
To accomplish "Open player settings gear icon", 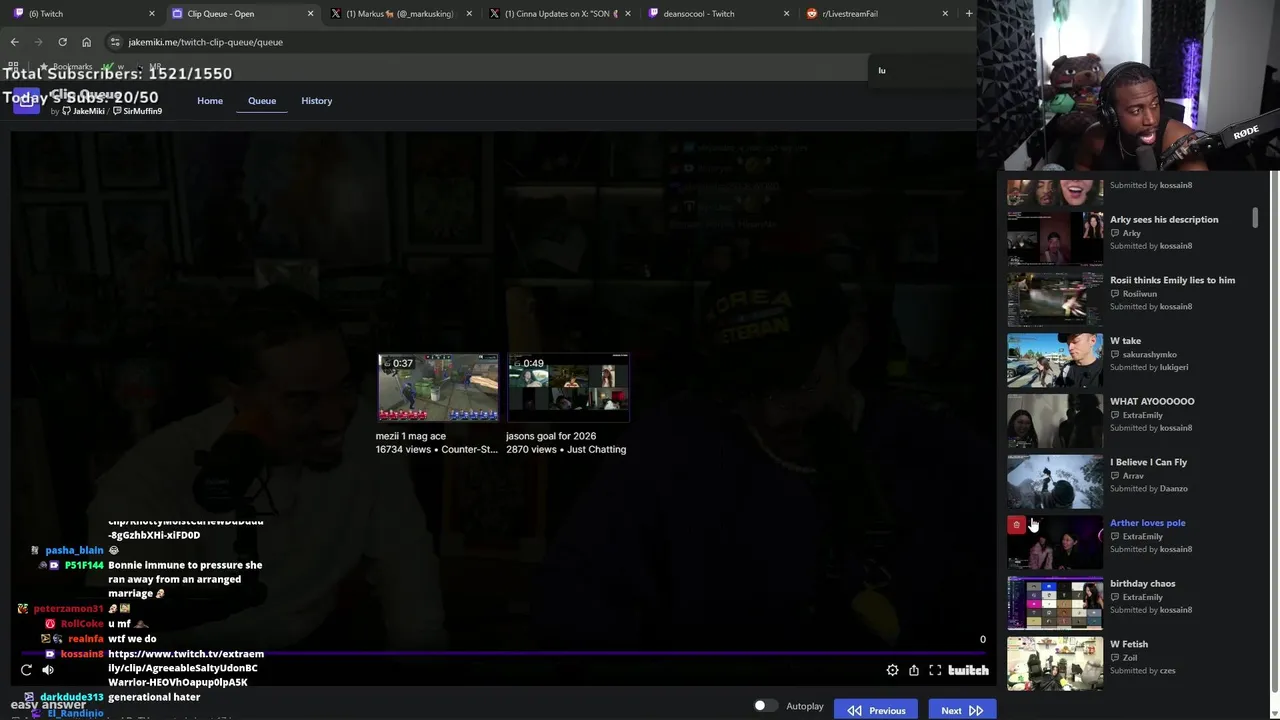I will pyautogui.click(x=892, y=670).
